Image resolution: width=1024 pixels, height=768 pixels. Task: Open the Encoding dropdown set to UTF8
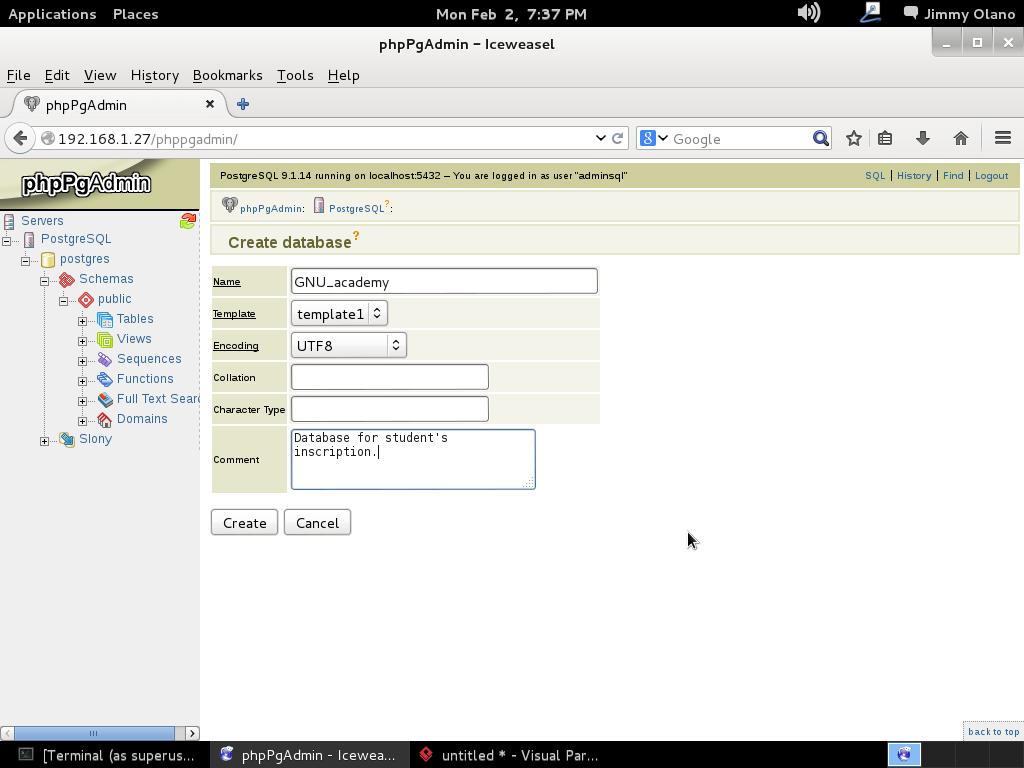348,346
